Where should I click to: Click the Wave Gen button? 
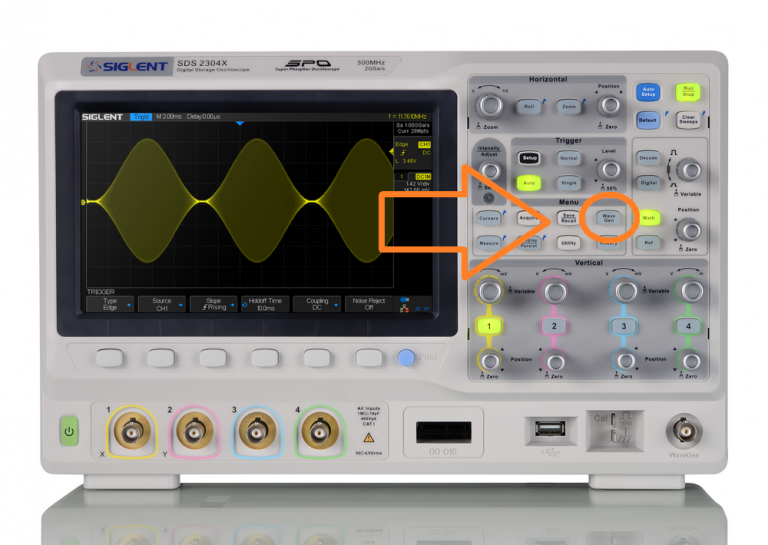coord(608,216)
